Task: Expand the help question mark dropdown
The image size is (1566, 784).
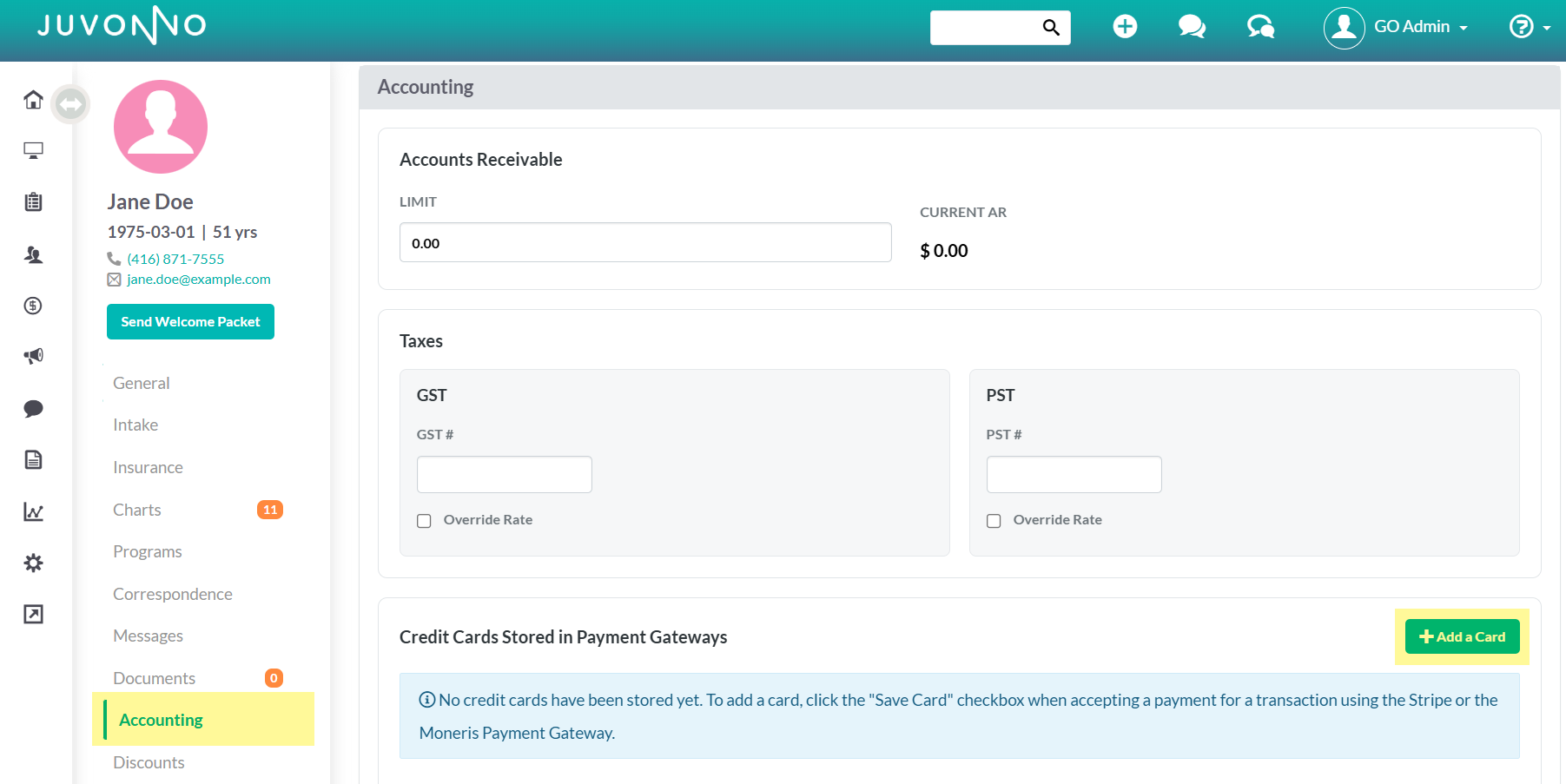Action: click(x=1530, y=27)
